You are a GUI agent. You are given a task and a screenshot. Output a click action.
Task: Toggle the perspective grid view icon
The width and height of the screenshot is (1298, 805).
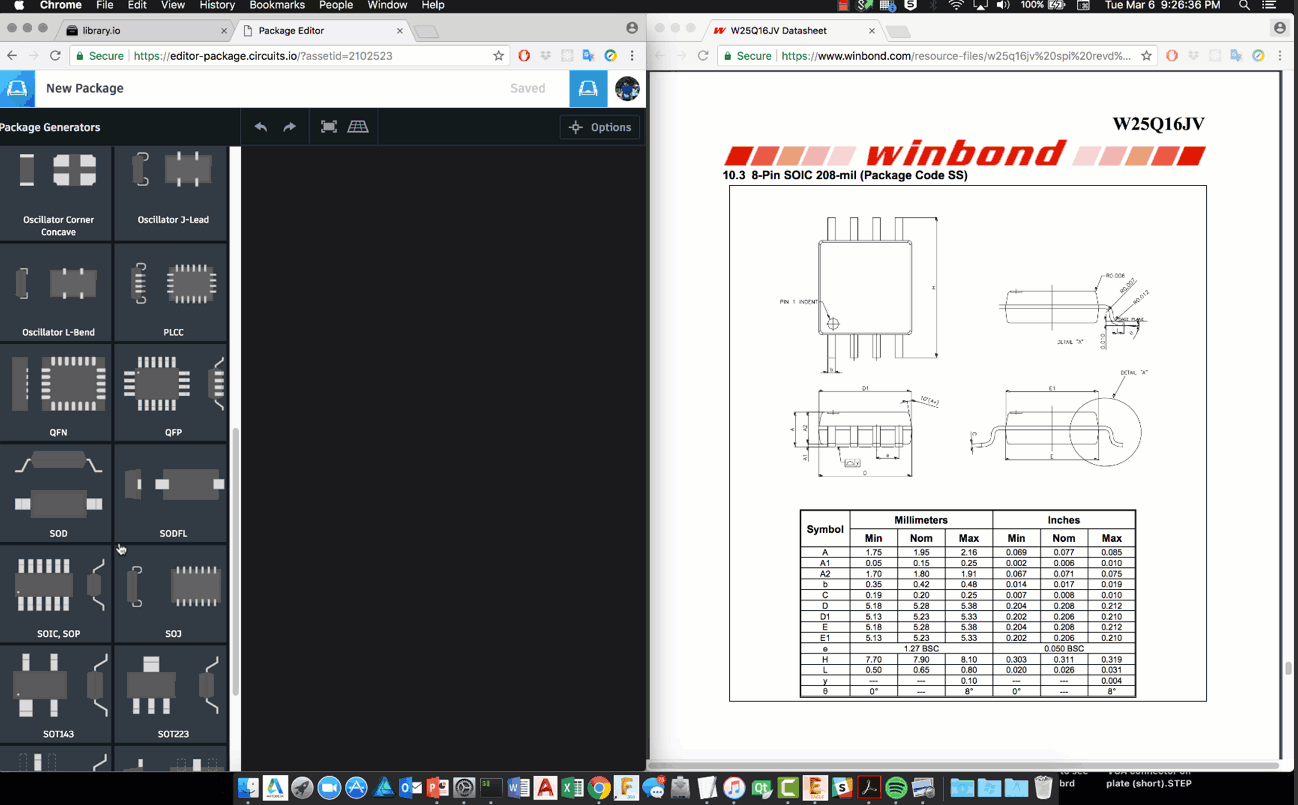click(x=358, y=127)
